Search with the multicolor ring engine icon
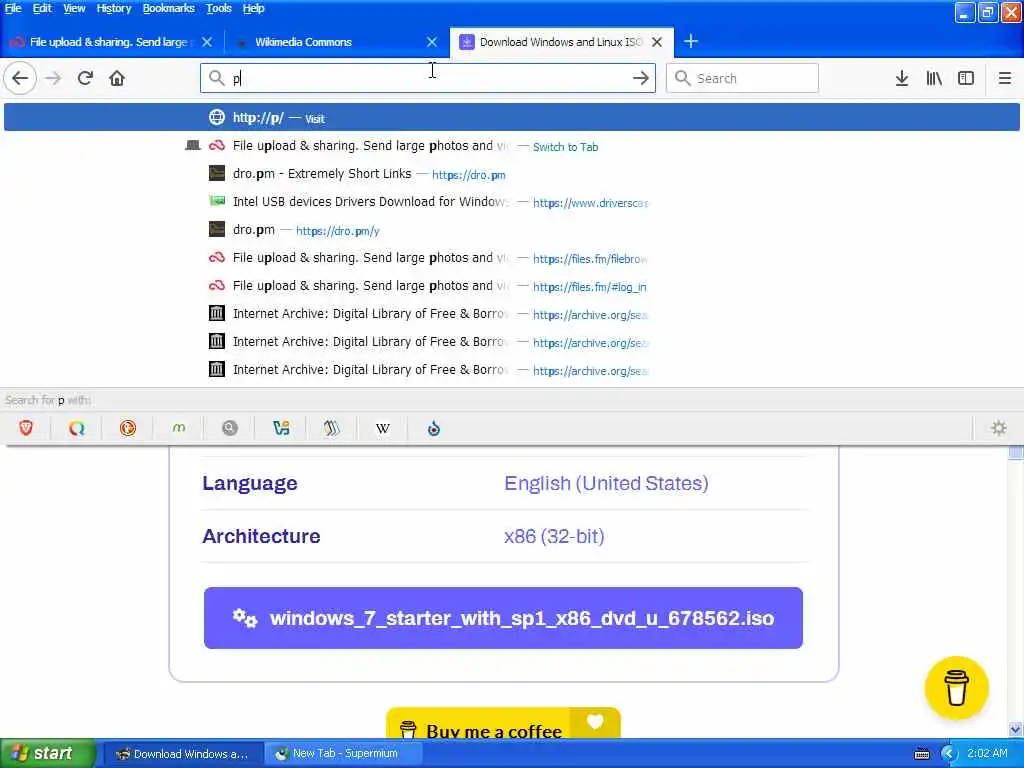 pyautogui.click(x=77, y=428)
